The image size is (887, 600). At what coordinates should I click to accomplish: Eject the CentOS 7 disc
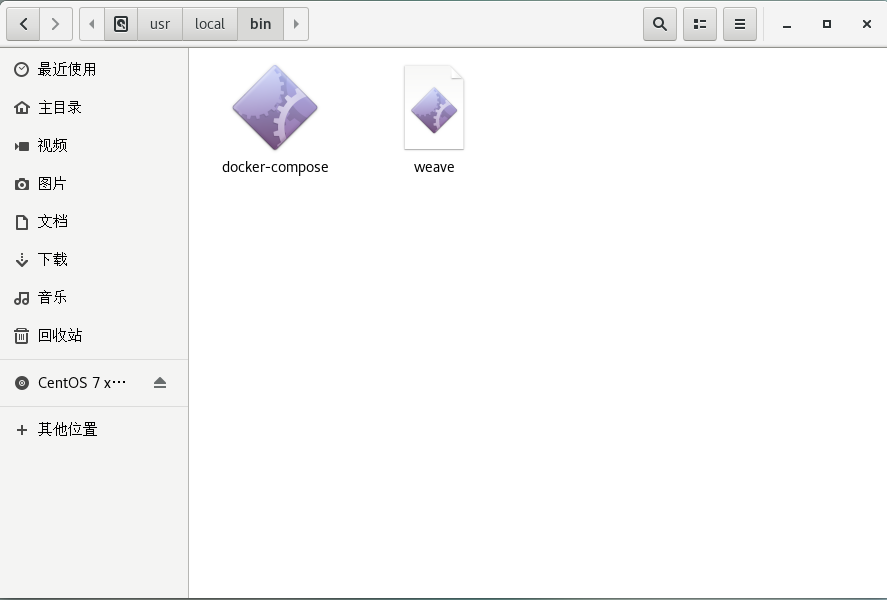coord(160,383)
